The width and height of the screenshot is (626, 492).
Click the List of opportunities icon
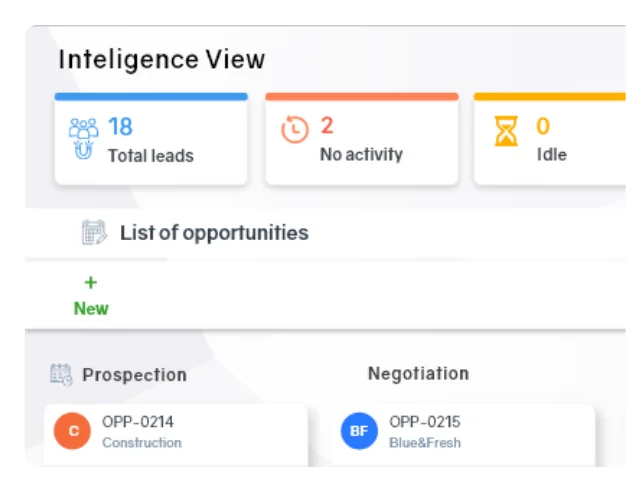click(94, 233)
